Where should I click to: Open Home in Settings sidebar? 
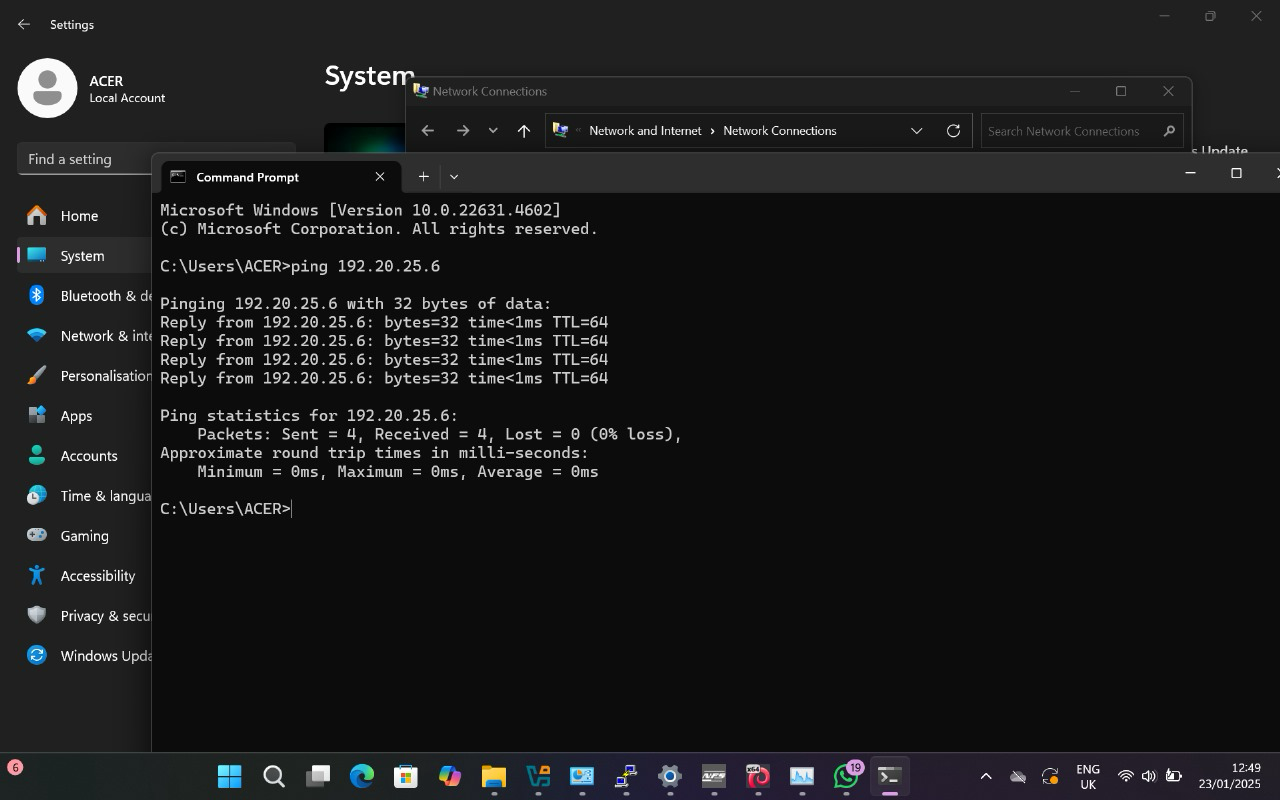pos(79,216)
